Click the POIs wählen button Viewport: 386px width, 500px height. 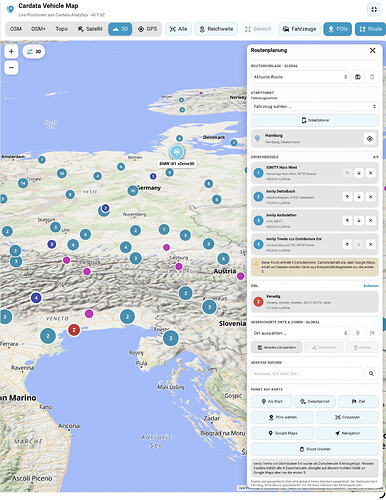tap(282, 417)
